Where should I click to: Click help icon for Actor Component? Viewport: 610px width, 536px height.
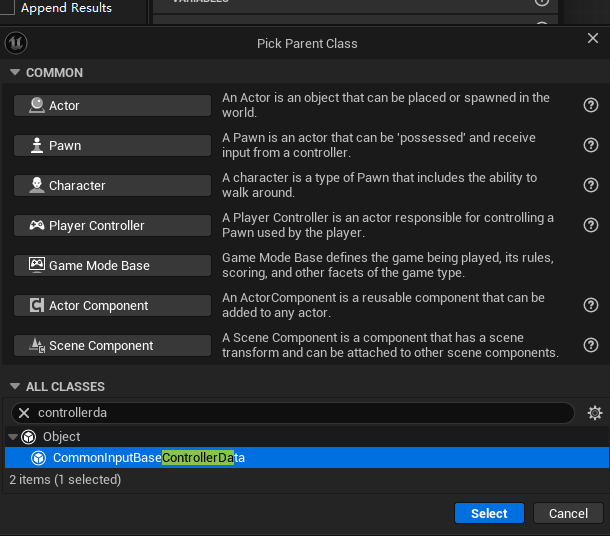[x=590, y=306]
